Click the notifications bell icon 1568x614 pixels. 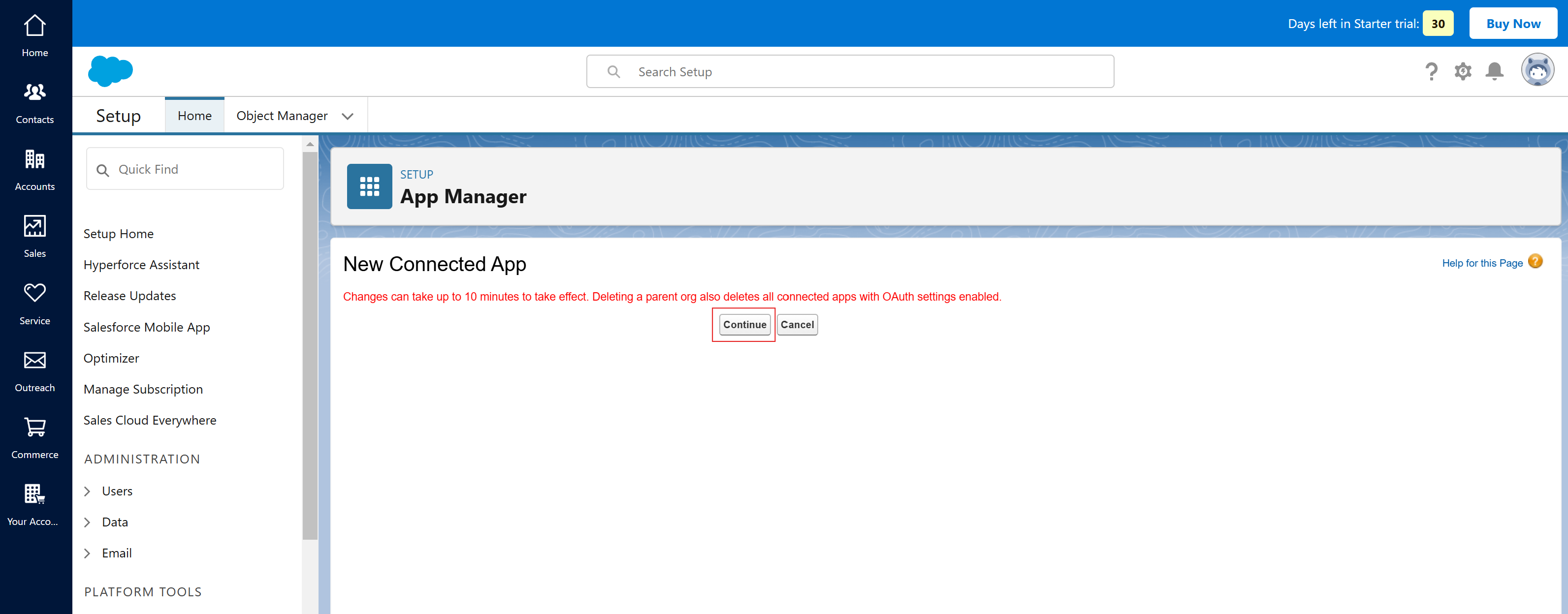[x=1494, y=71]
